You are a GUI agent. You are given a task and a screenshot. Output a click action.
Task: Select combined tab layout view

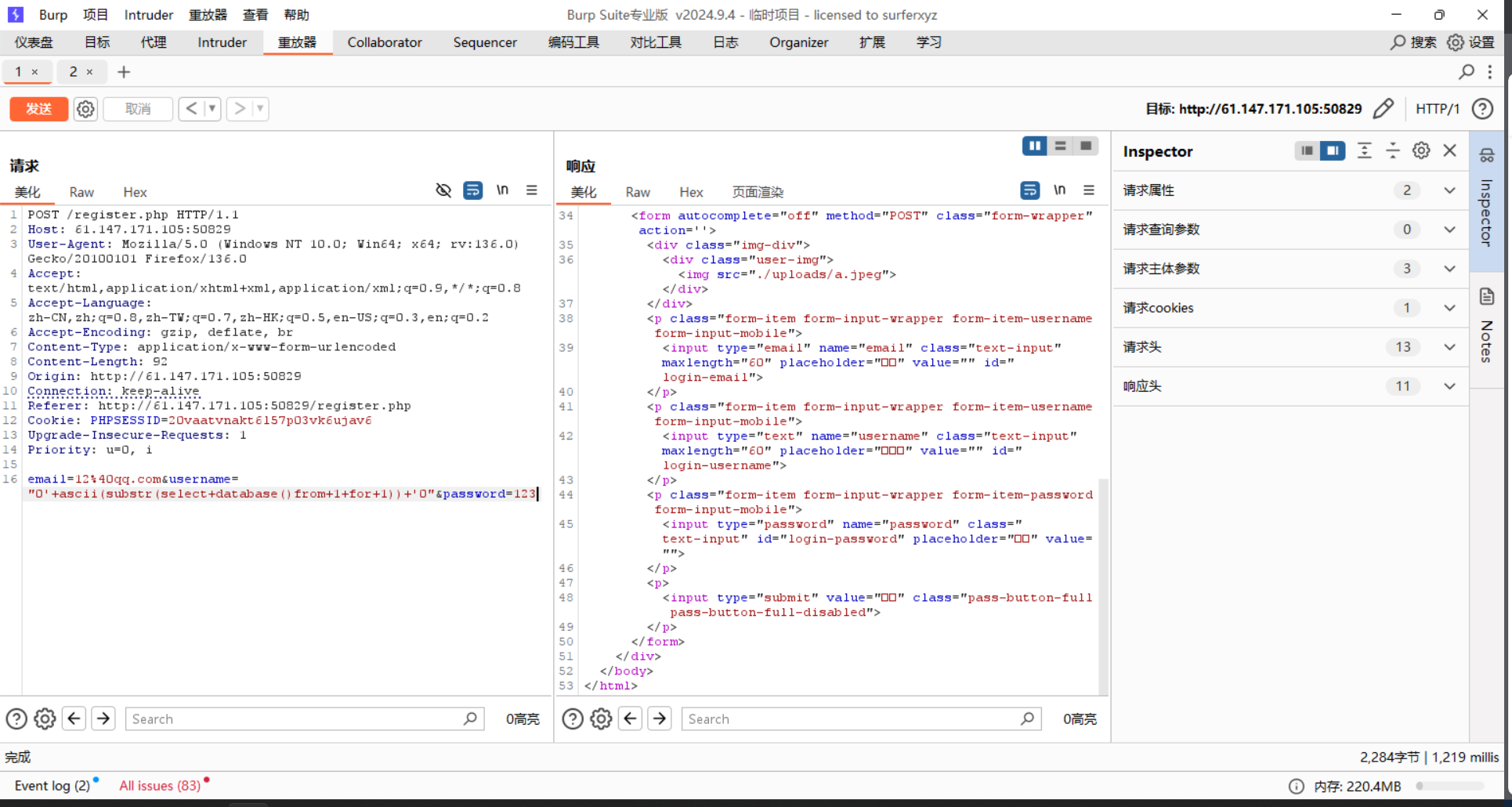coord(1086,146)
